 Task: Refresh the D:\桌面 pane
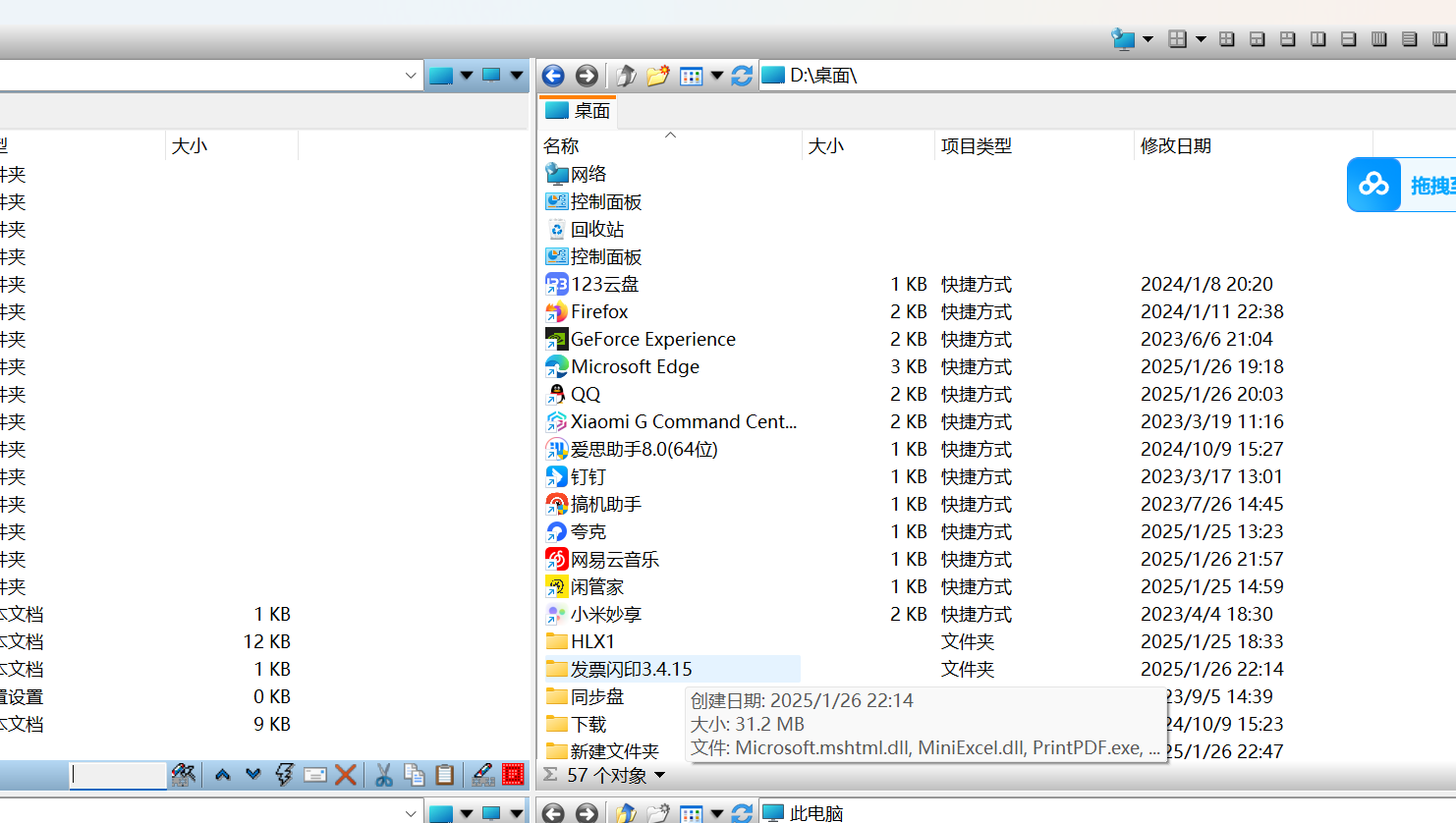pyautogui.click(x=742, y=76)
